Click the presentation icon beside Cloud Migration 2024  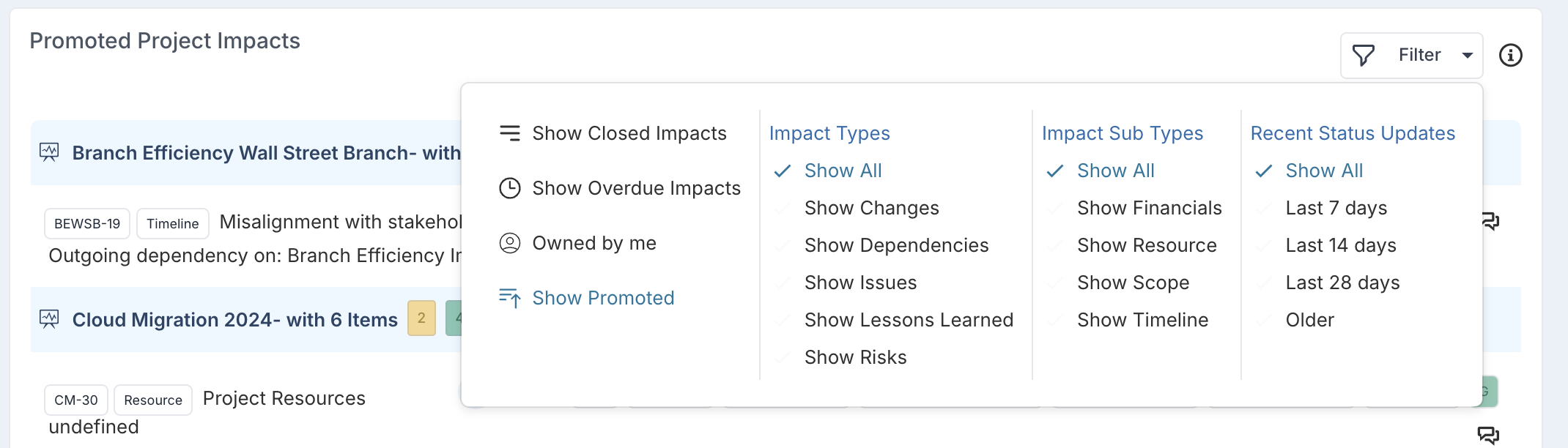pyautogui.click(x=49, y=319)
